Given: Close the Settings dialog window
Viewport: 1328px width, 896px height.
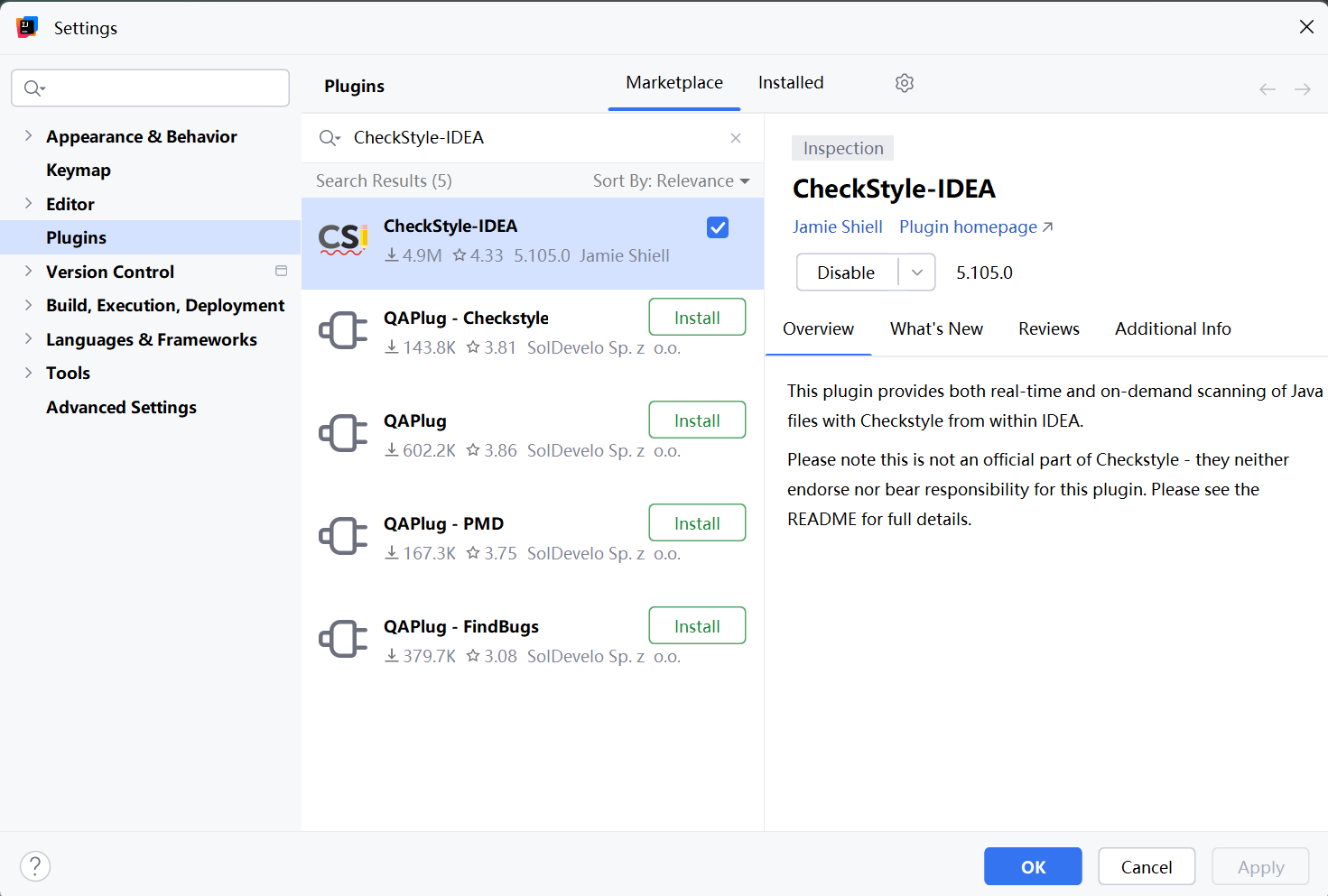Looking at the screenshot, I should [x=1306, y=27].
